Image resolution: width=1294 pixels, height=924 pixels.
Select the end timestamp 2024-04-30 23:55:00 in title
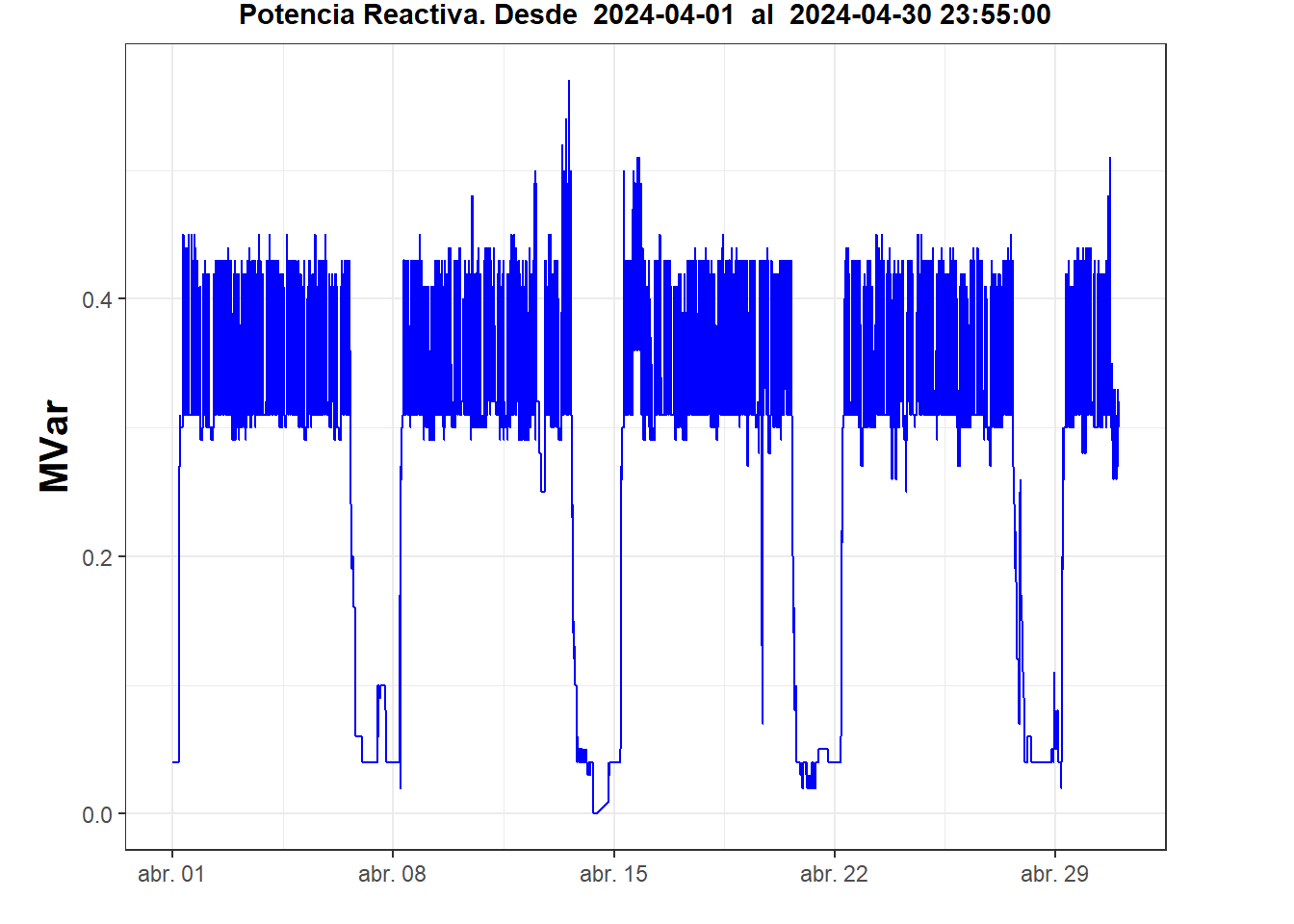tap(919, 15)
